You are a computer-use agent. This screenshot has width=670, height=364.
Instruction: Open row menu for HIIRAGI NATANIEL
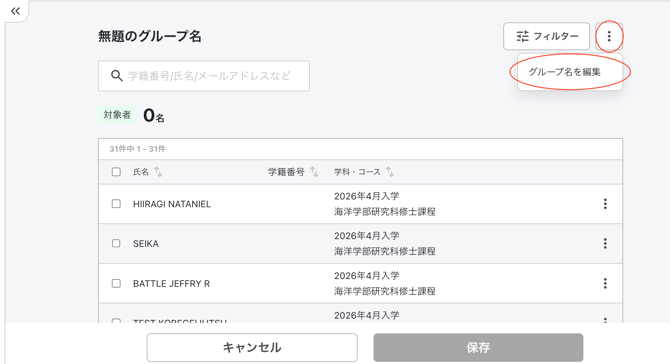605,204
